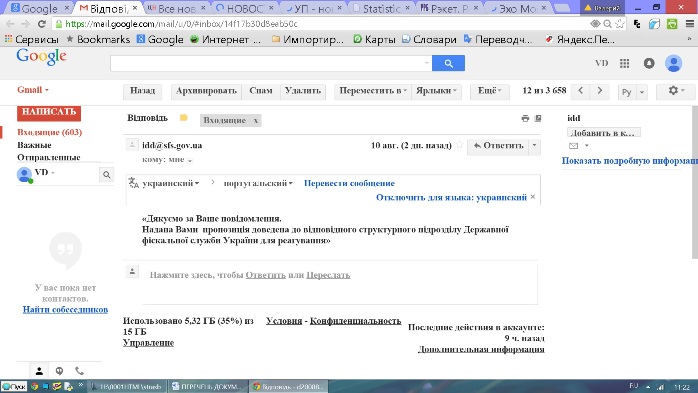This screenshot has width=698, height=393.
Task: Open source language украинский dropdown
Action: click(x=170, y=183)
